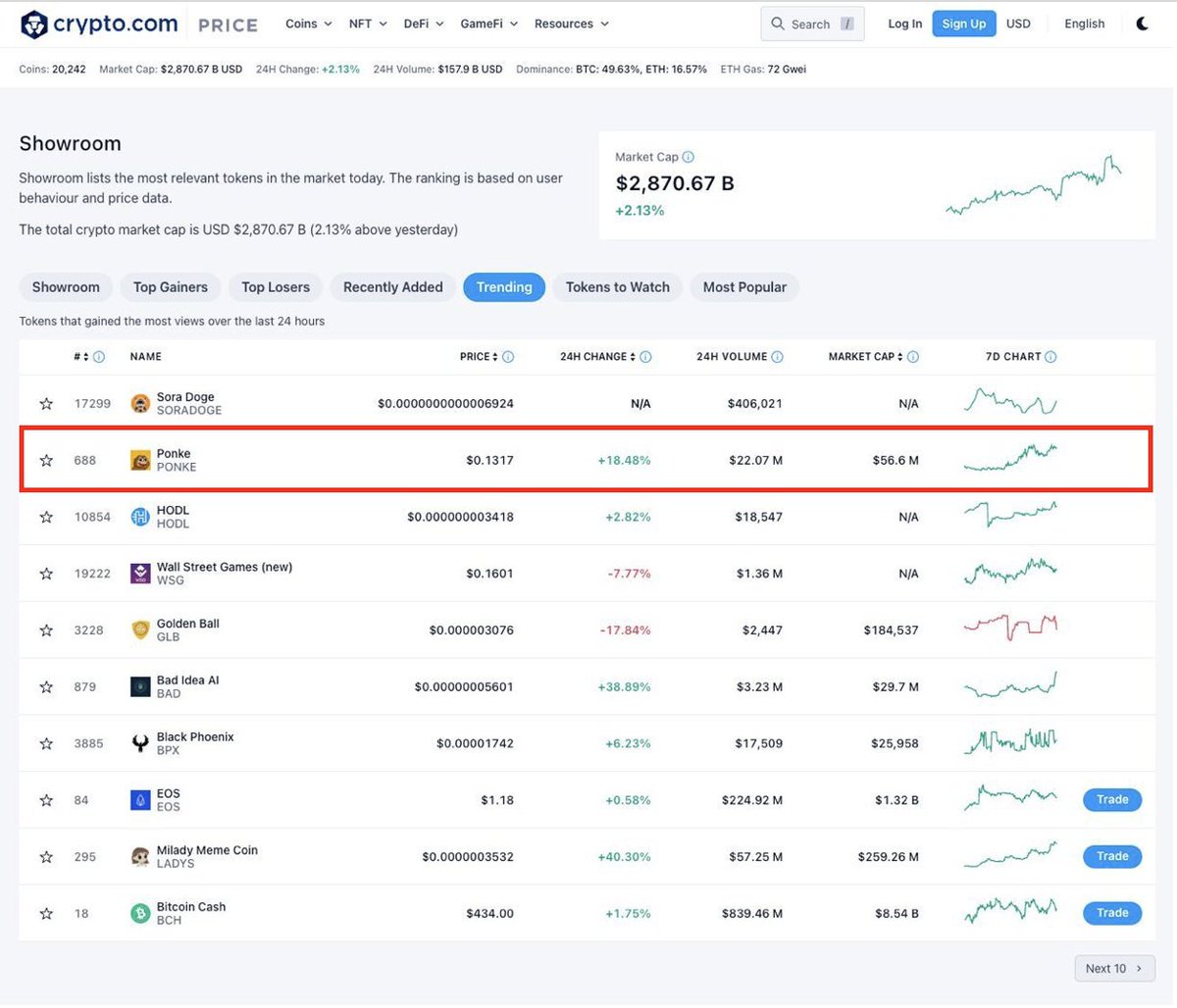Open the crypto.com logo home link

99,24
